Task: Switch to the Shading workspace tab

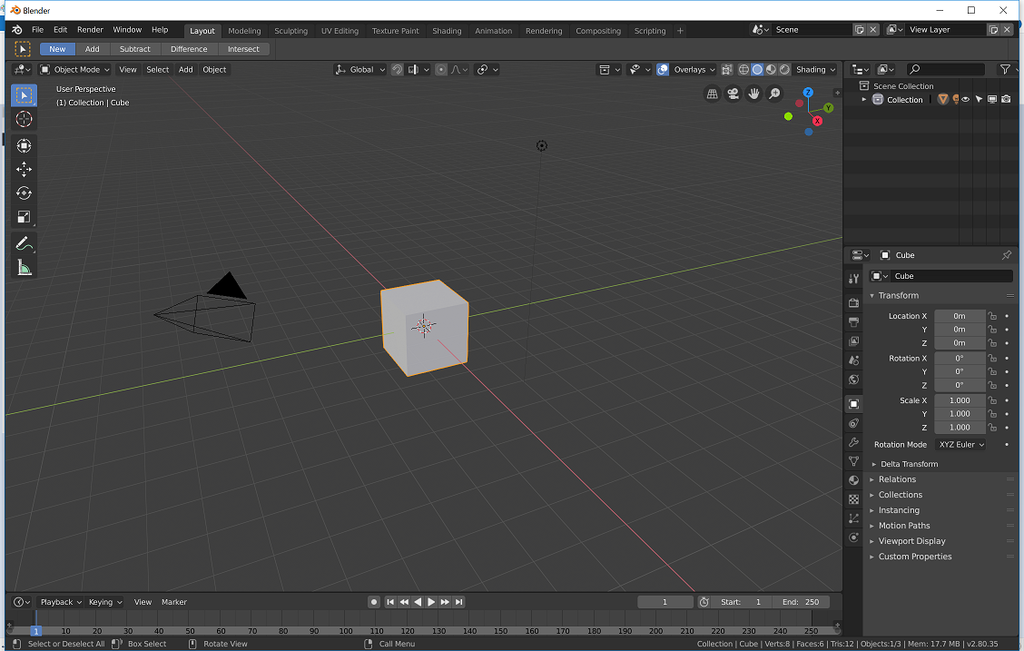Action: click(447, 31)
